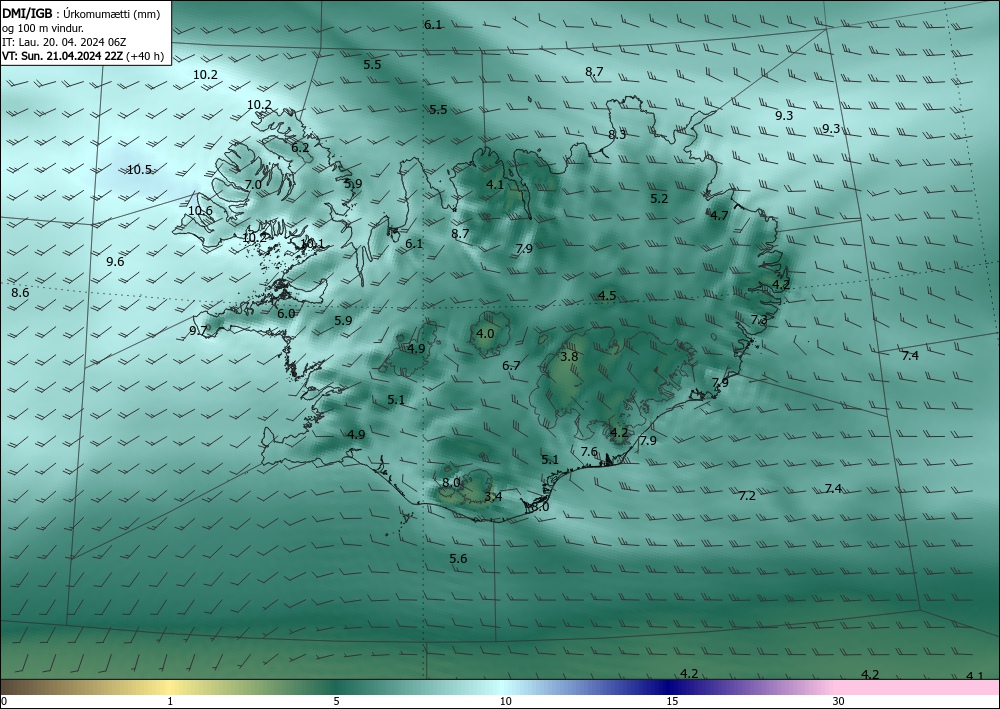Click the '10' tick on the color scale
This screenshot has width=1000, height=709.
tap(506, 701)
